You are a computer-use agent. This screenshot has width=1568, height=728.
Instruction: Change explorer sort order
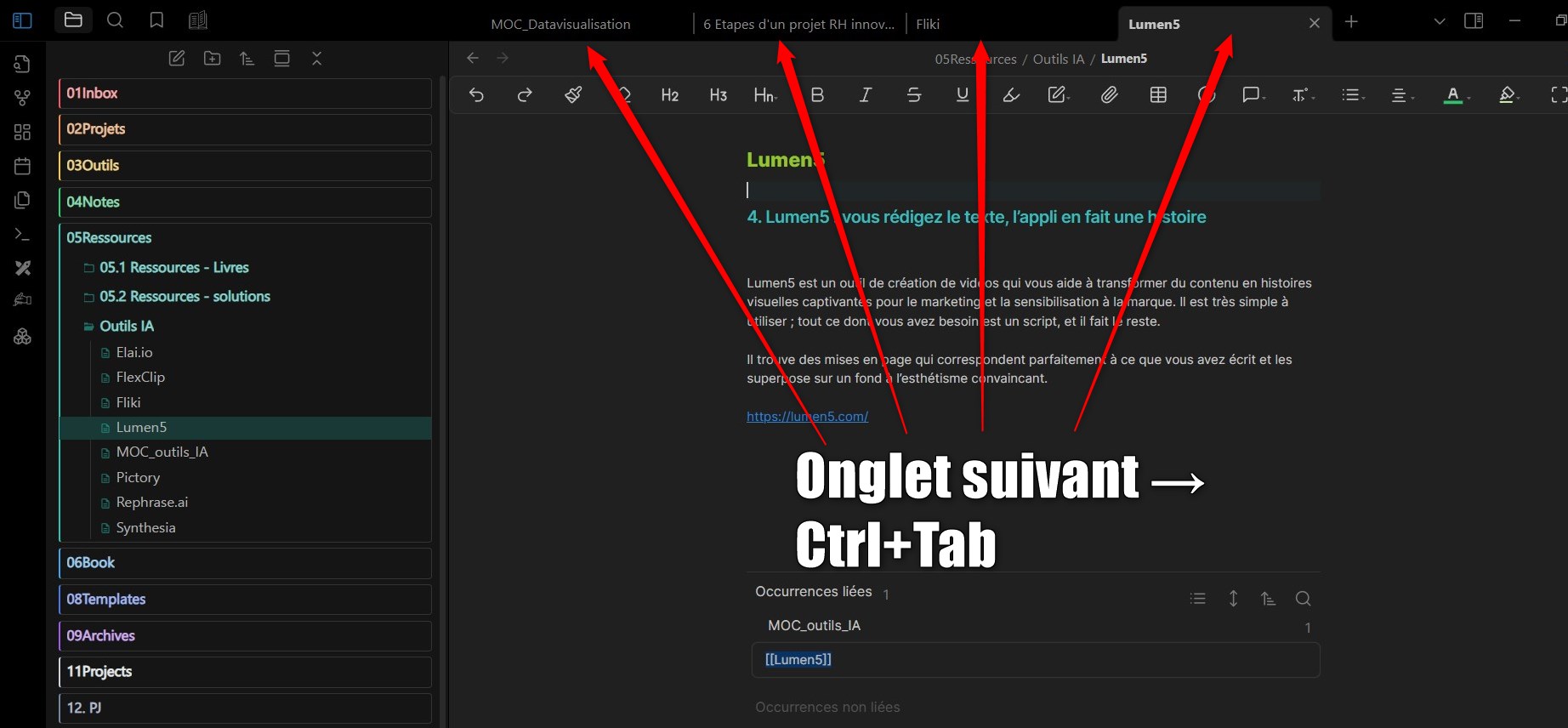[x=247, y=58]
